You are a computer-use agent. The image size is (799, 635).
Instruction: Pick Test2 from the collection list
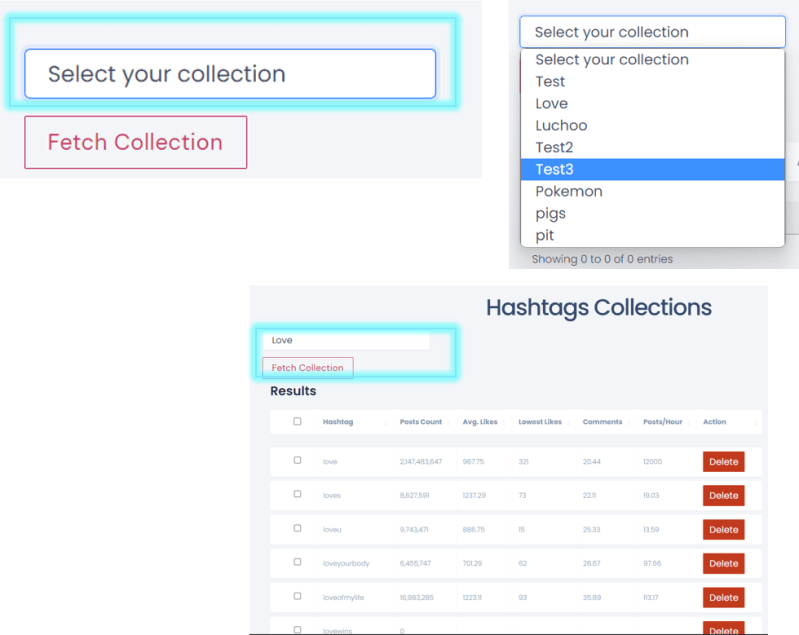[652, 147]
